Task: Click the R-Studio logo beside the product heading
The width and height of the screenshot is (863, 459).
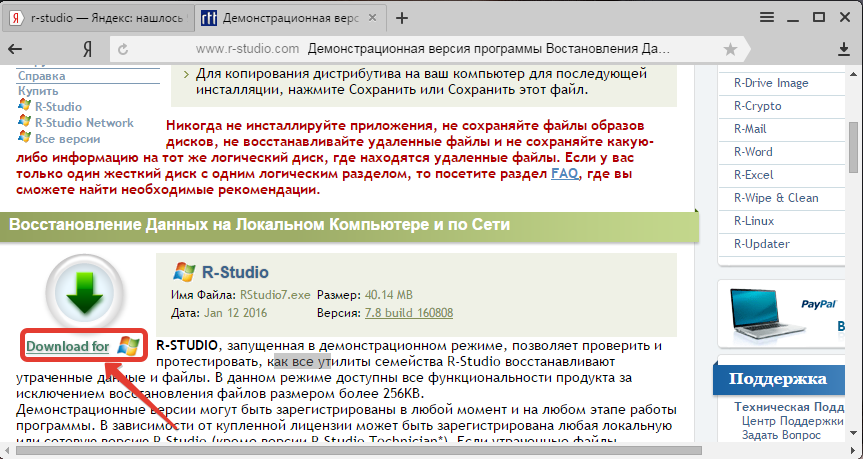Action: pyautogui.click(x=184, y=272)
